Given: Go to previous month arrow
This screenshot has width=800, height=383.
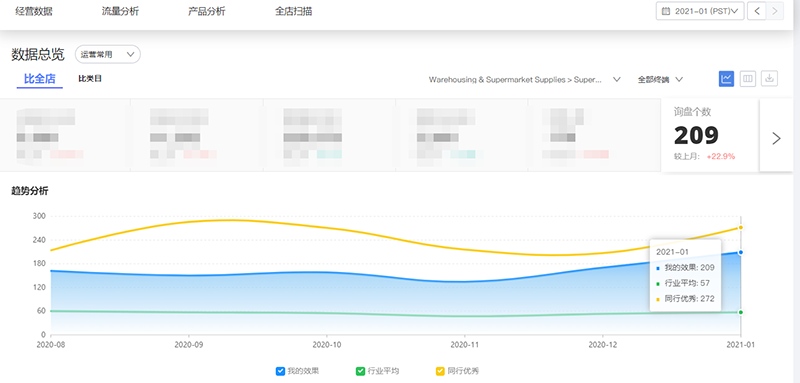Looking at the screenshot, I should (757, 11).
